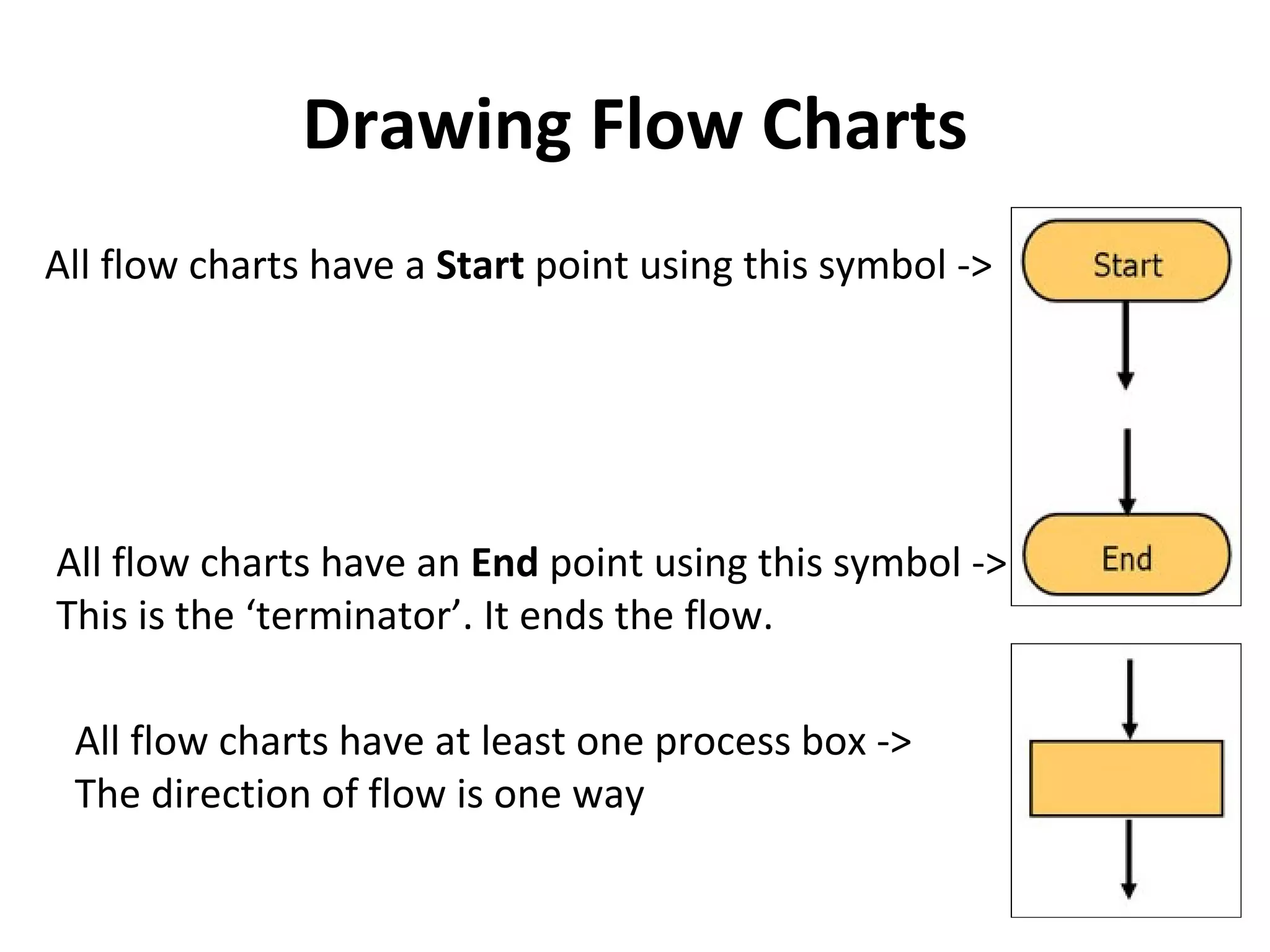Click the Start terminator shape
This screenshot has height=952, width=1270.
[x=1126, y=262]
